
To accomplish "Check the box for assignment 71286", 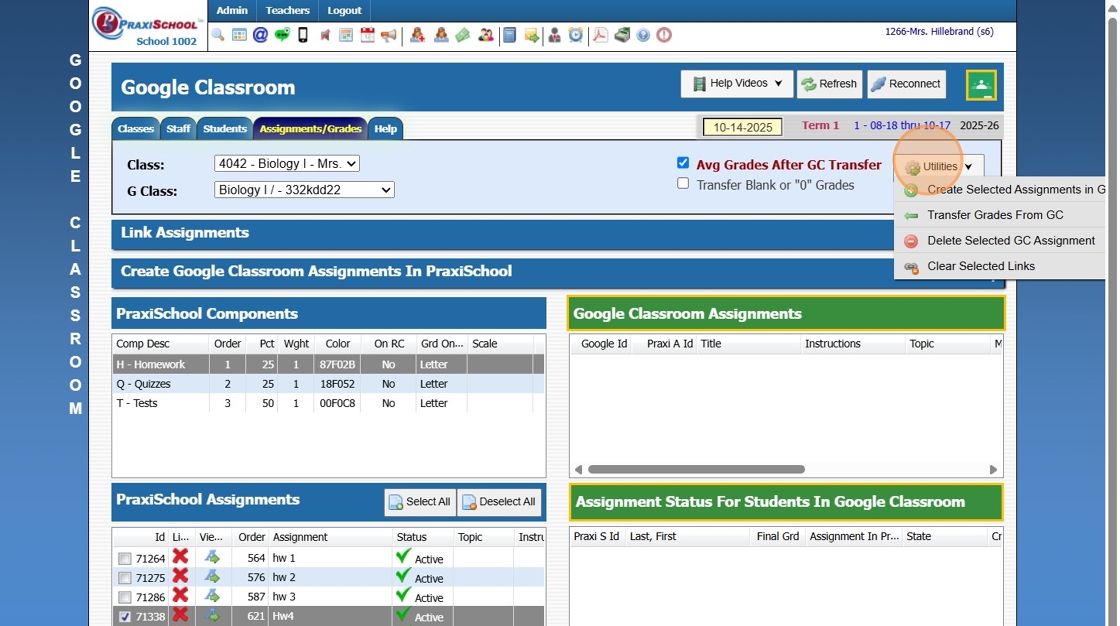I will [x=125, y=597].
